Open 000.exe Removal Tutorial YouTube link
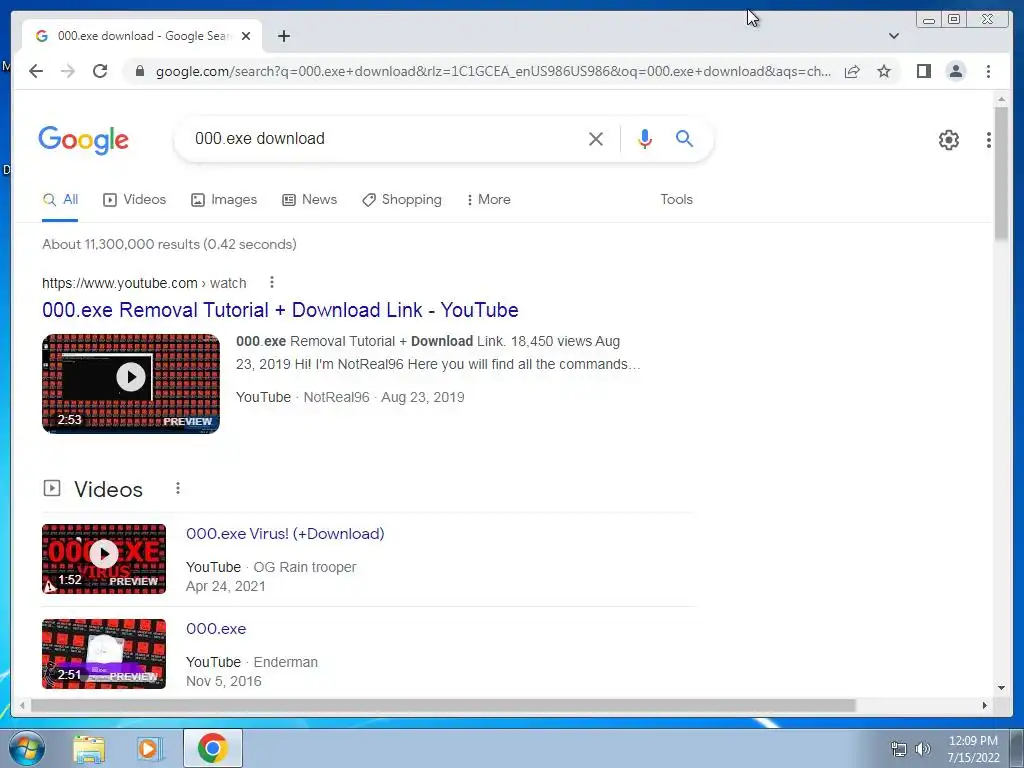The width and height of the screenshot is (1024, 768). pos(280,310)
